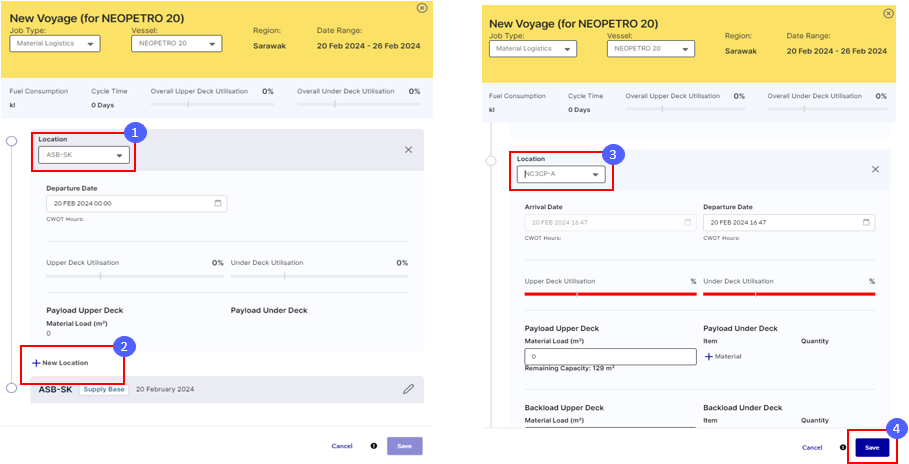Click left Overall Upper Deck Utilisation bar
The height and width of the screenshot is (464, 909).
tap(212, 104)
